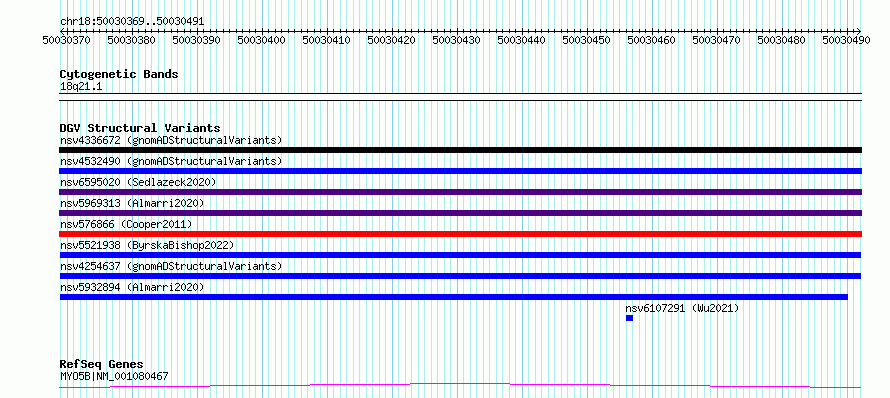Click ruler position 50030380
The image size is (890, 398).
(x=132, y=40)
